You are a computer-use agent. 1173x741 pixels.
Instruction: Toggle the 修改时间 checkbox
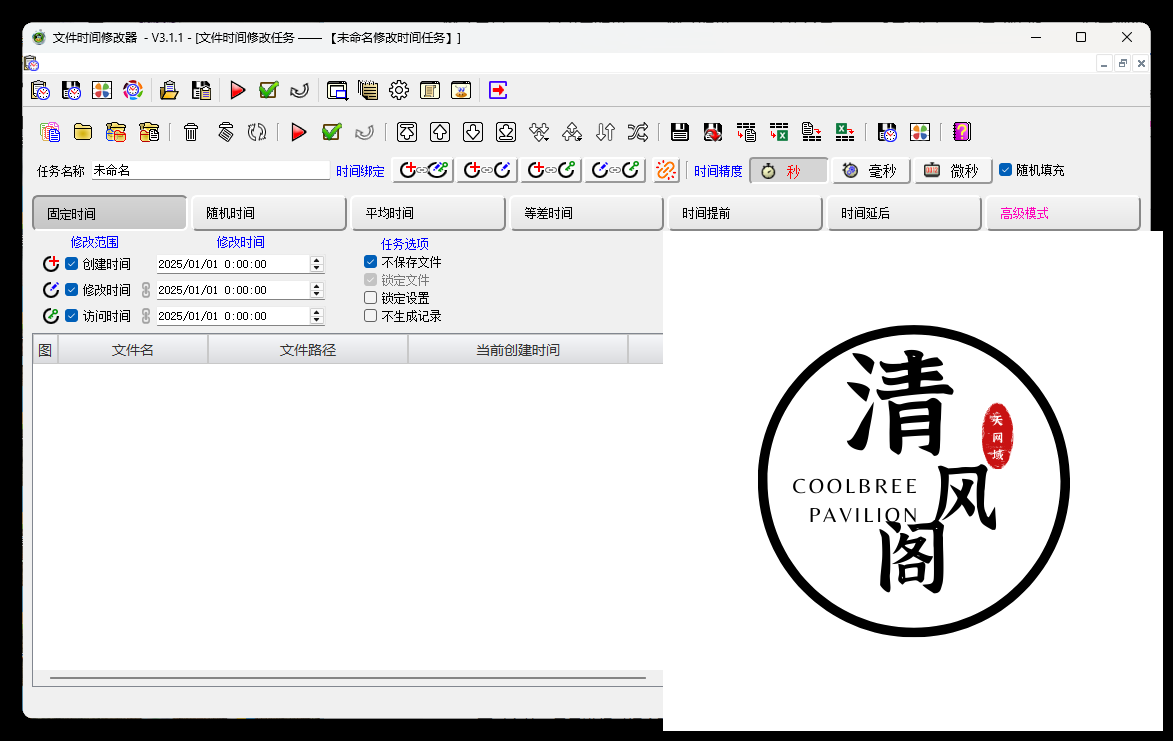click(72, 290)
